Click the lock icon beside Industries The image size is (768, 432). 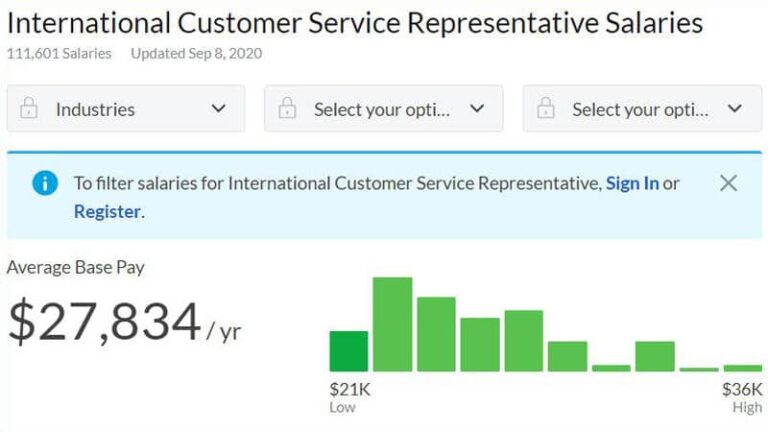(x=28, y=108)
